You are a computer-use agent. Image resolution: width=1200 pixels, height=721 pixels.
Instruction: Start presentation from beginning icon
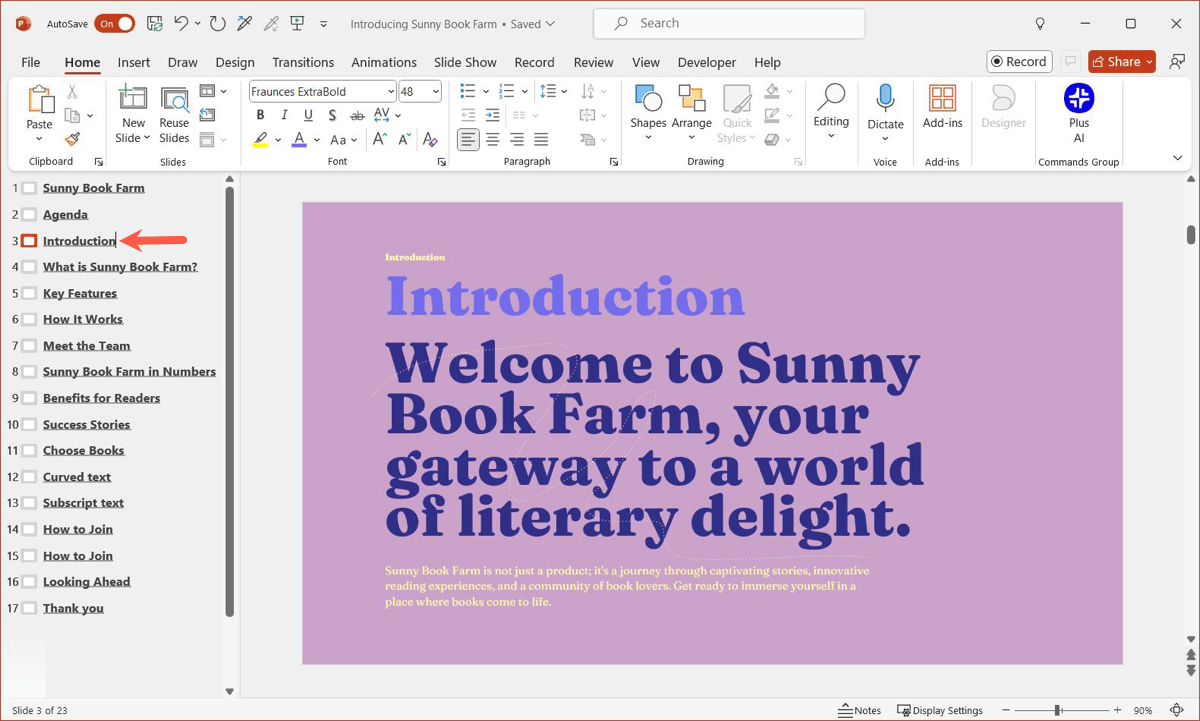[297, 23]
